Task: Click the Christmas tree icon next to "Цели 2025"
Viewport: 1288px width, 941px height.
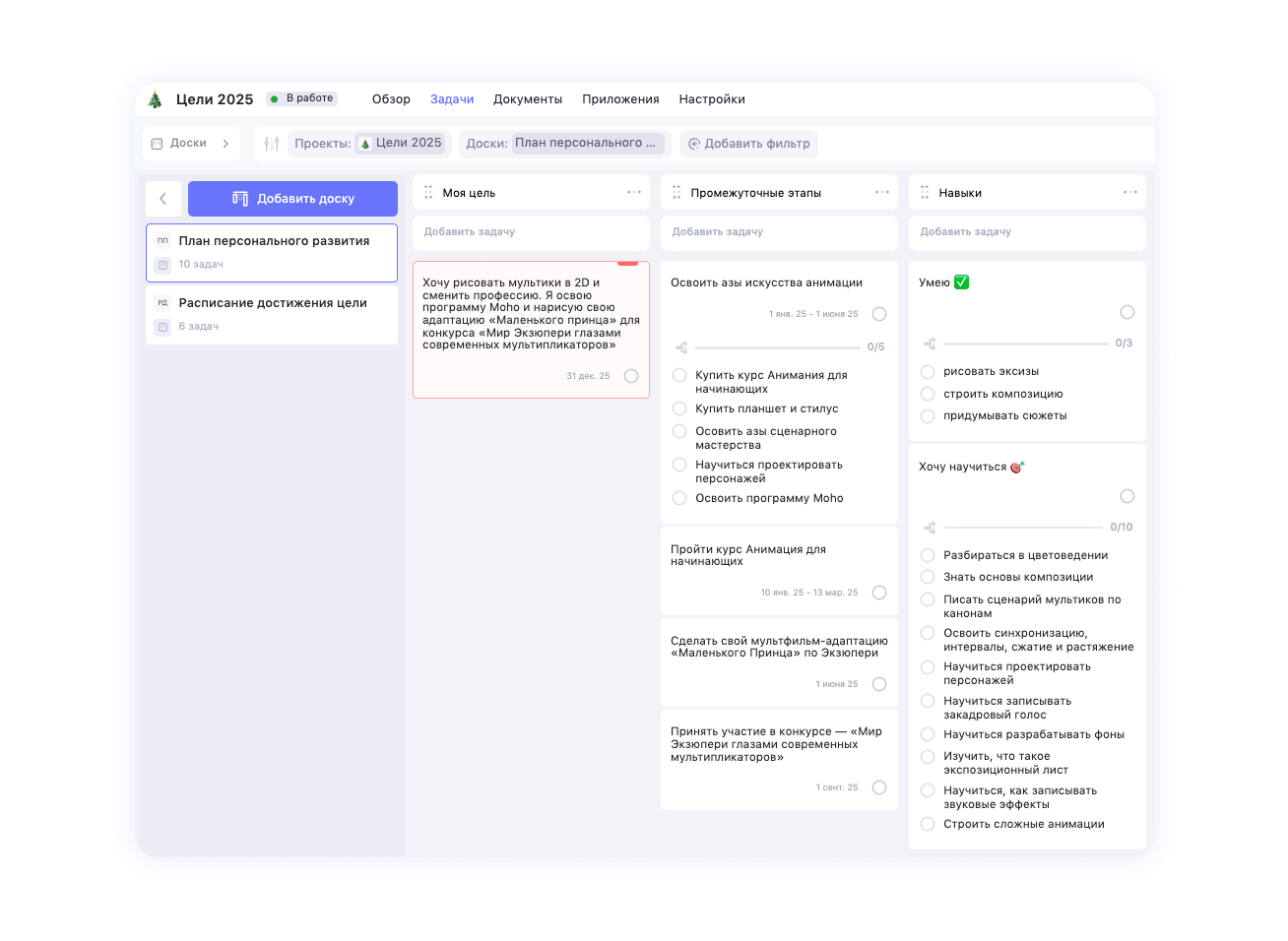Action: click(x=155, y=98)
